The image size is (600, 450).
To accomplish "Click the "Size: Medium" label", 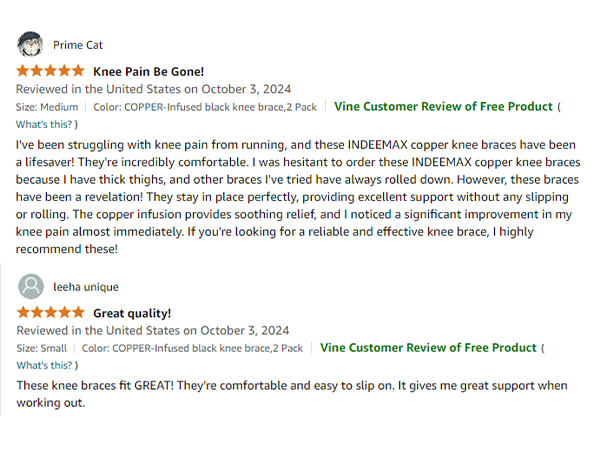I will coord(46,107).
